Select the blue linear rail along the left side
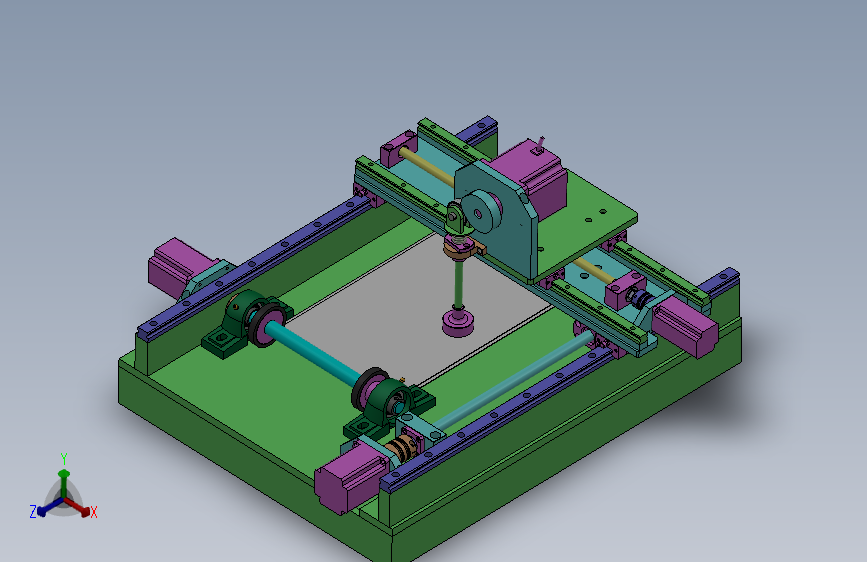Viewport: 867px width, 562px height. (x=254, y=266)
